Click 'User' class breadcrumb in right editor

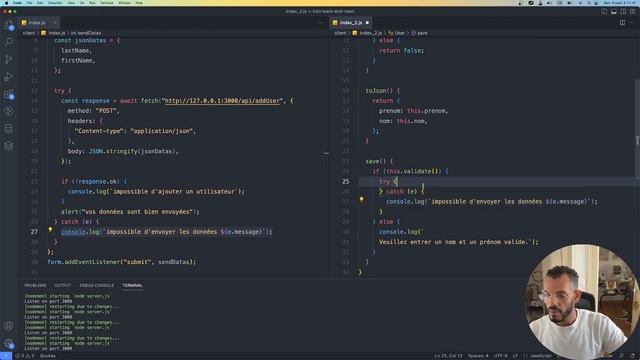[x=400, y=33]
